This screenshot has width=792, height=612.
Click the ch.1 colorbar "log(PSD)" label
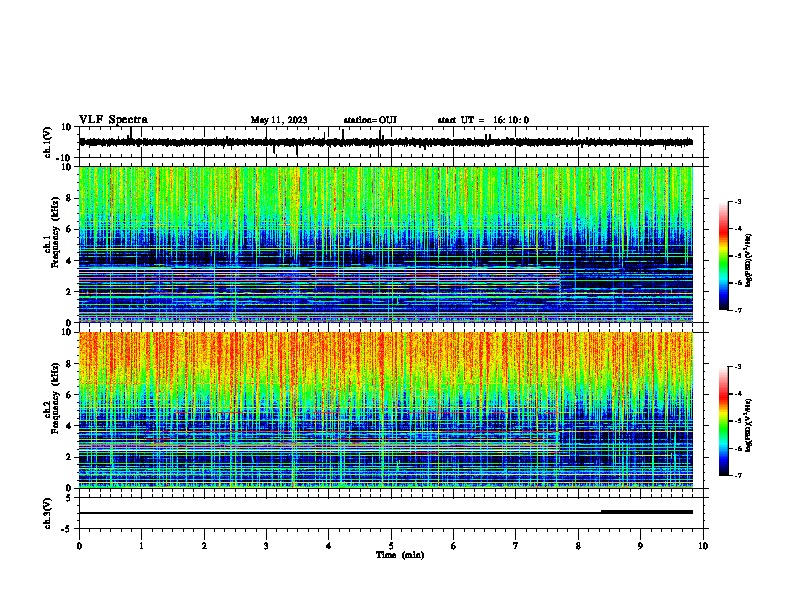[x=748, y=261]
